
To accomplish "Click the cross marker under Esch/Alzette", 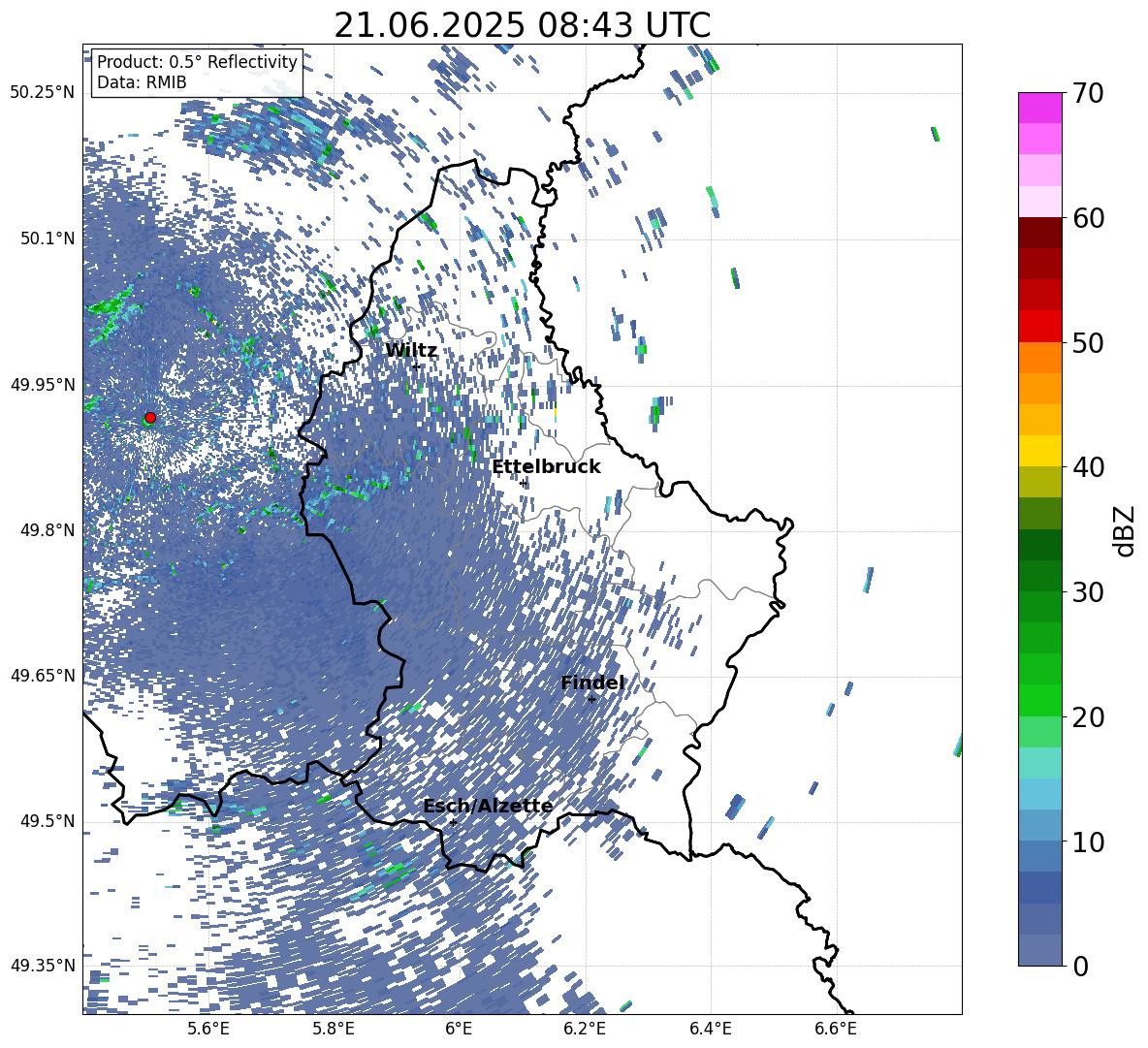I will point(453,822).
